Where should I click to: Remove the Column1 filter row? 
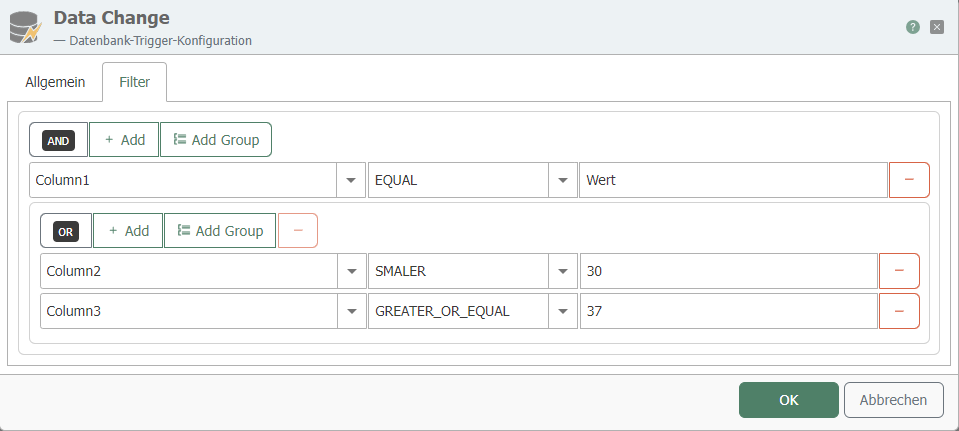(x=909, y=180)
